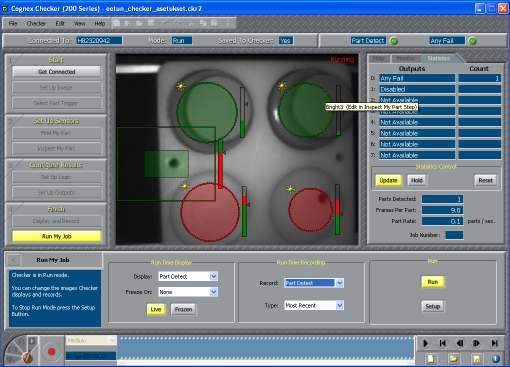510x367 pixels.
Task: Click the red record button
Action: 52,351
